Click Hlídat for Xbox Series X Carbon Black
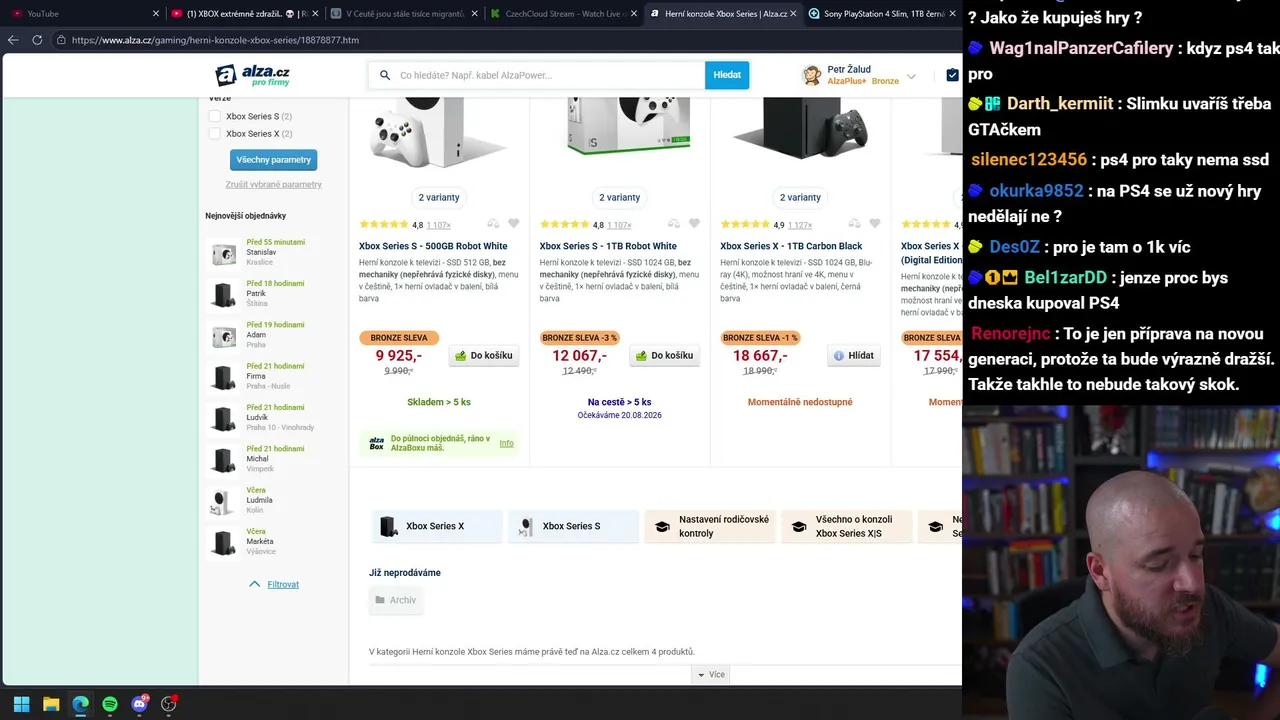 854,355
